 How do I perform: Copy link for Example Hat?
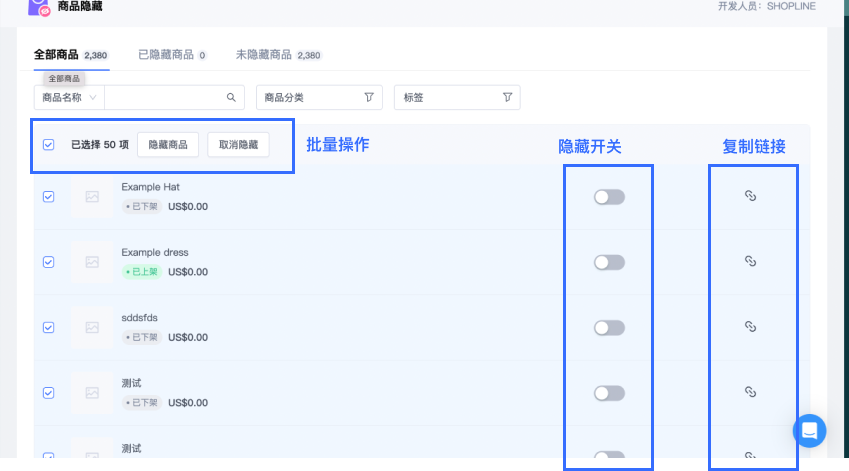pos(750,196)
